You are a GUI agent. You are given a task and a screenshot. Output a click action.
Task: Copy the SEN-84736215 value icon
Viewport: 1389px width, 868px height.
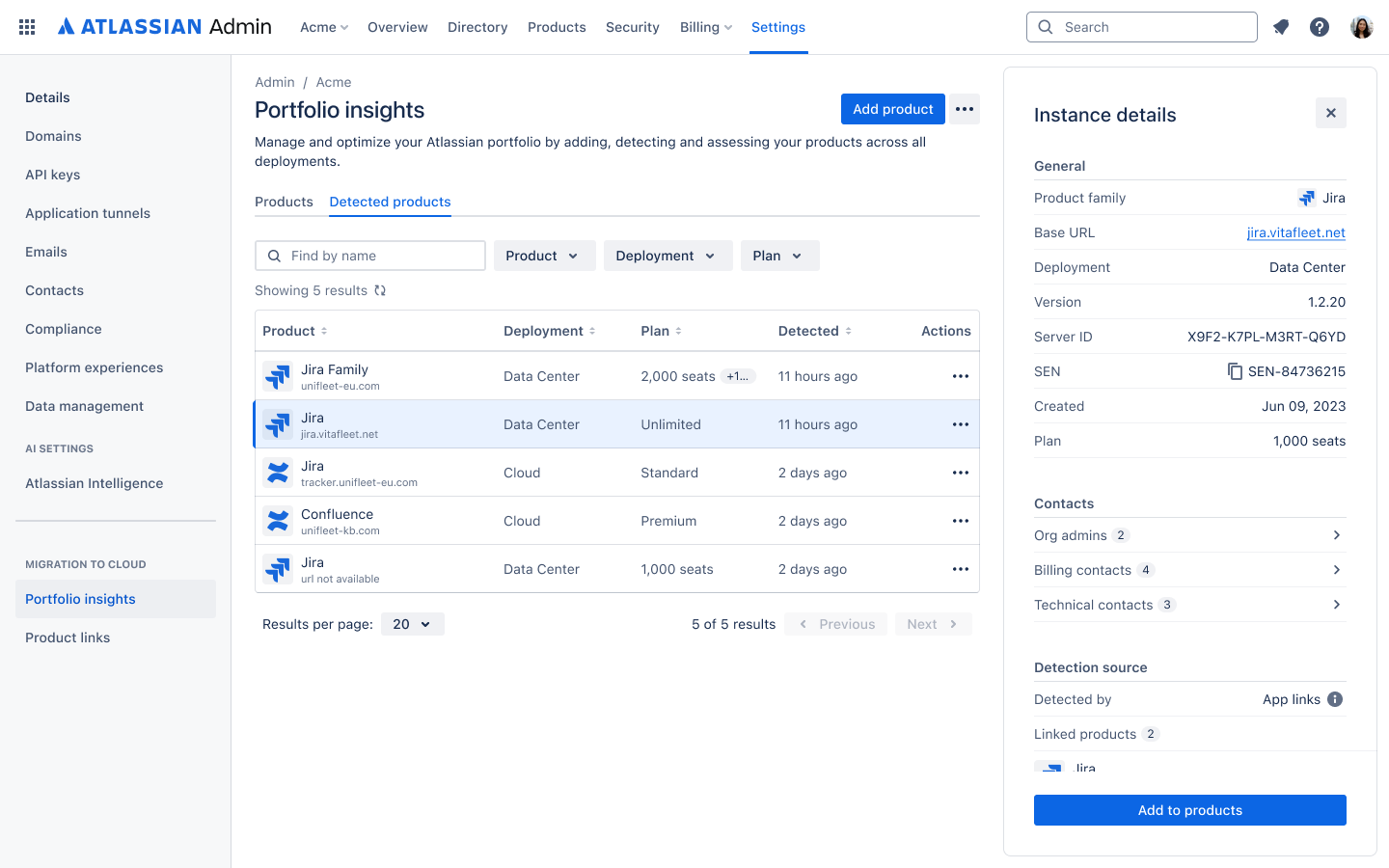(1235, 371)
